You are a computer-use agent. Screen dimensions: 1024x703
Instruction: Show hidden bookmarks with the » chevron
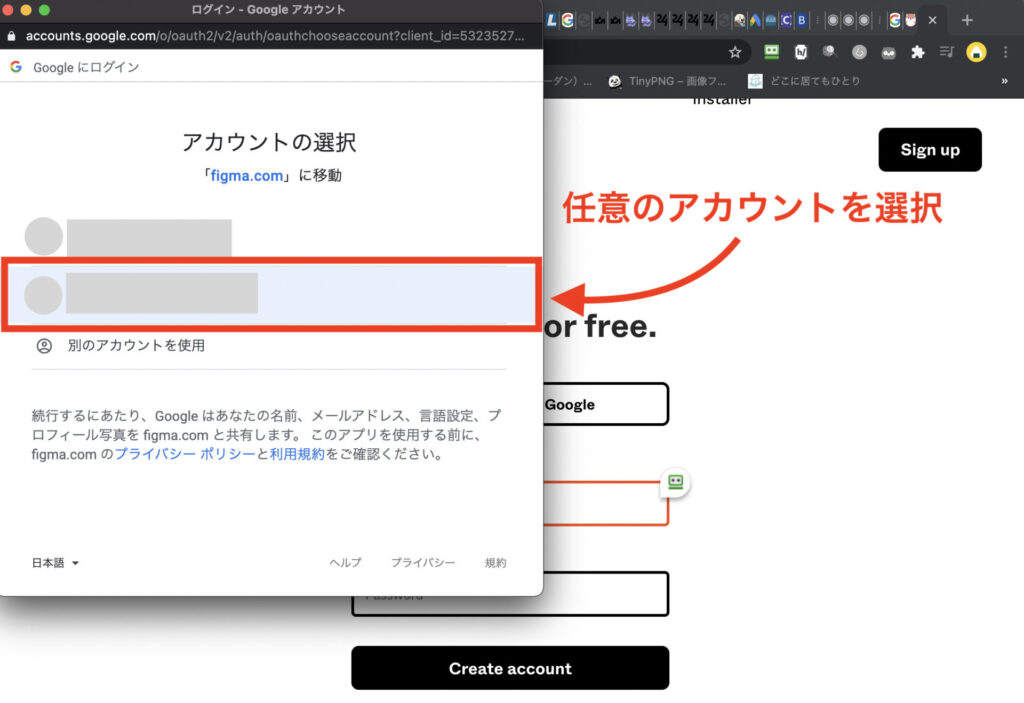click(1004, 81)
